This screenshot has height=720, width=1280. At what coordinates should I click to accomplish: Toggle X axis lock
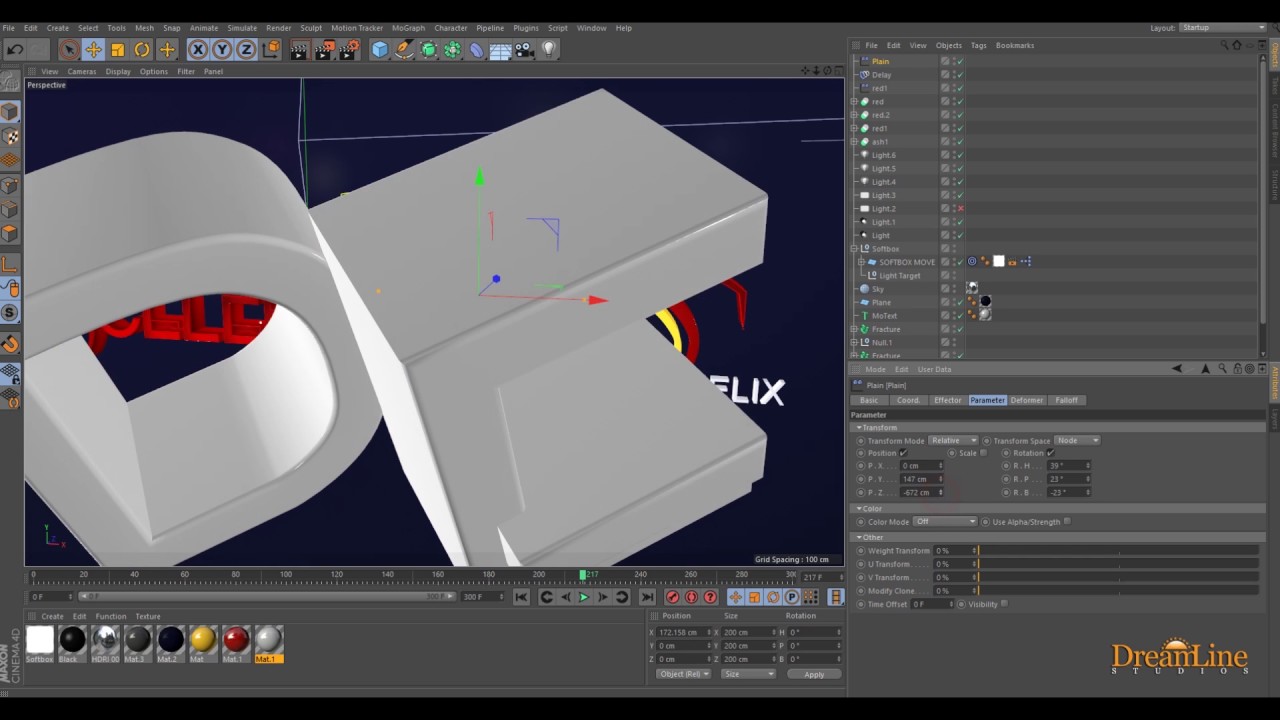pyautogui.click(x=198, y=49)
